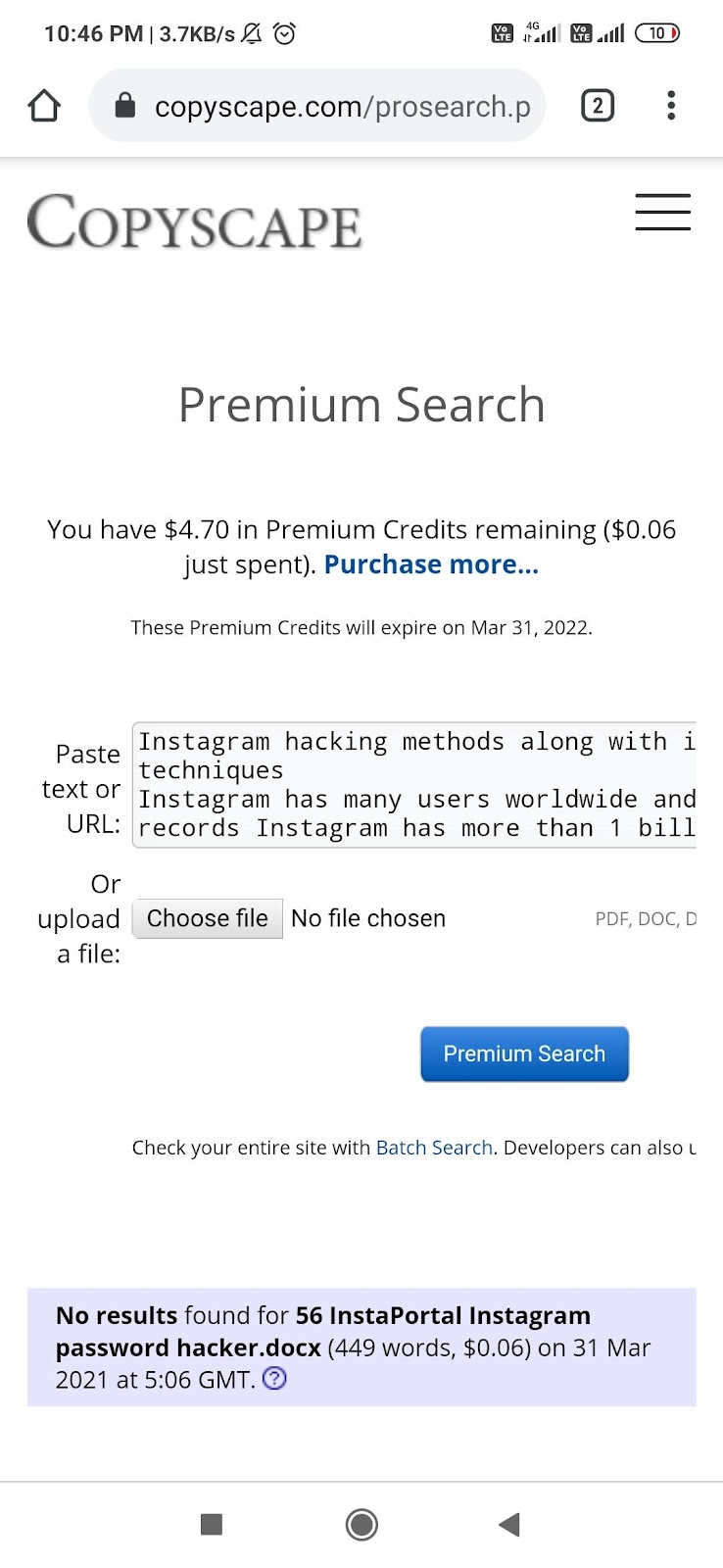Tap the alarm clock status icon

pos(284,34)
